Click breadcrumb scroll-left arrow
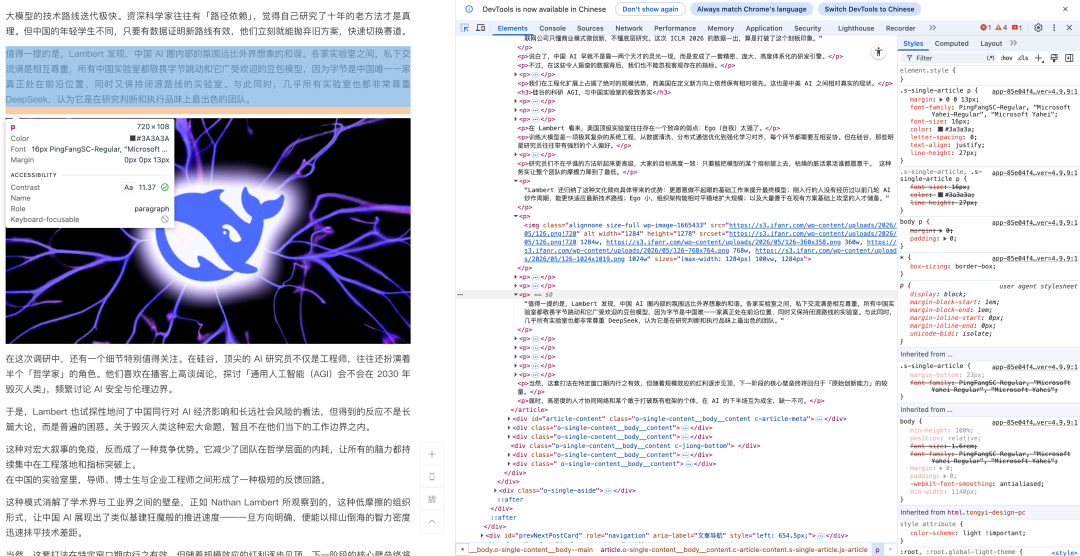 click(461, 550)
